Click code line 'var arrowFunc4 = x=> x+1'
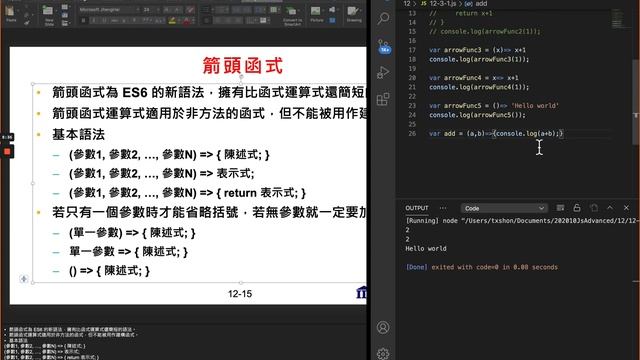 coord(474,78)
